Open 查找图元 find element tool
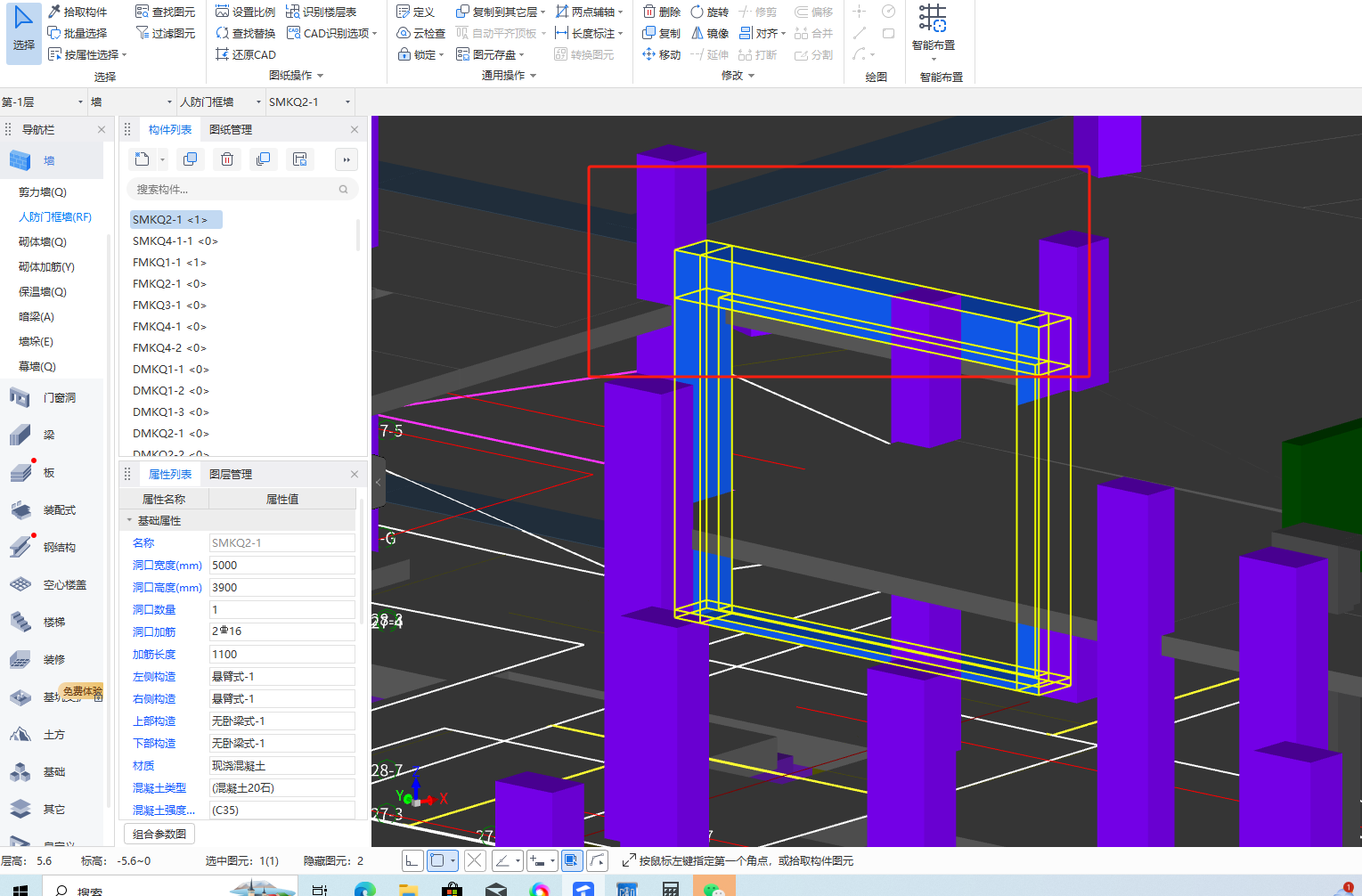 tap(166, 12)
